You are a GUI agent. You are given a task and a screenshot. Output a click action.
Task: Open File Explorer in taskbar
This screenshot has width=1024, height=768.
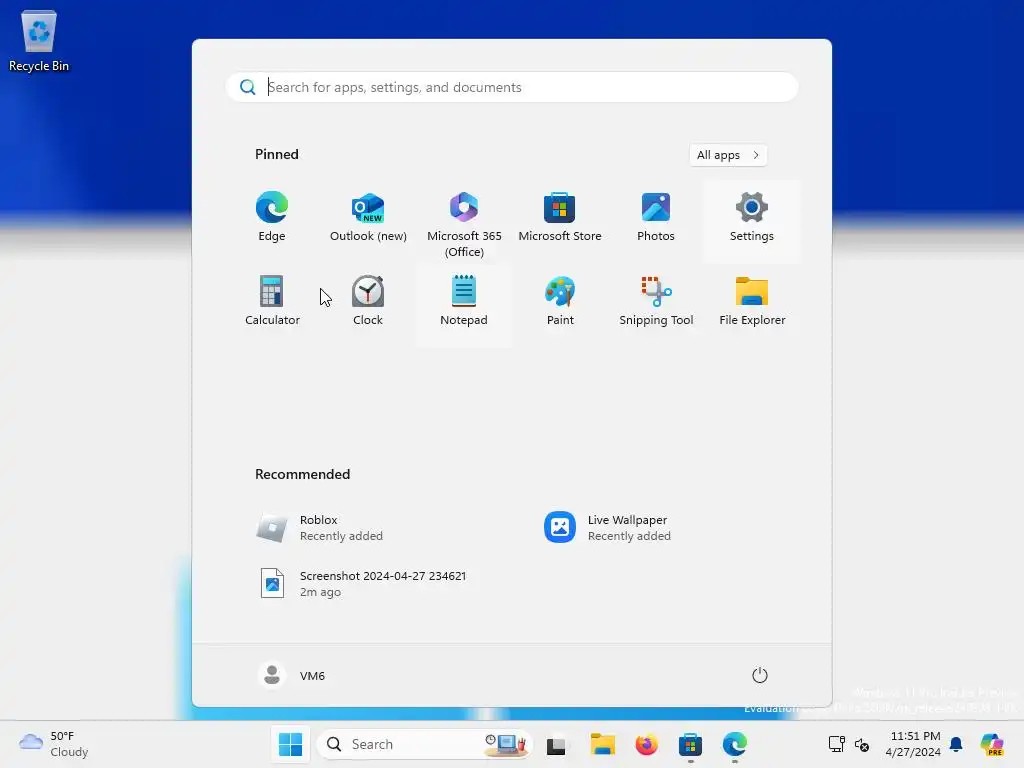coord(602,744)
